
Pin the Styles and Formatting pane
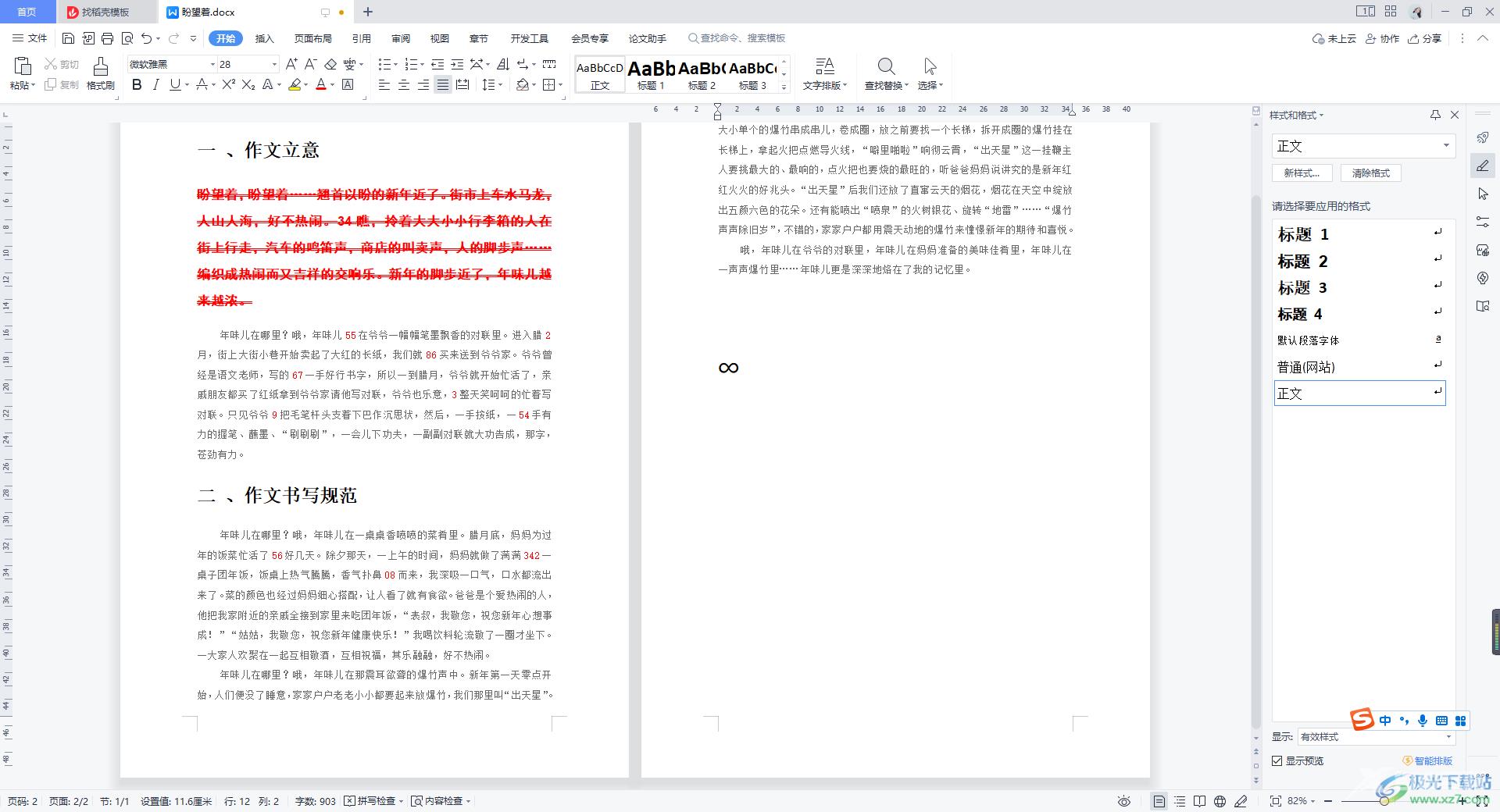(1435, 115)
